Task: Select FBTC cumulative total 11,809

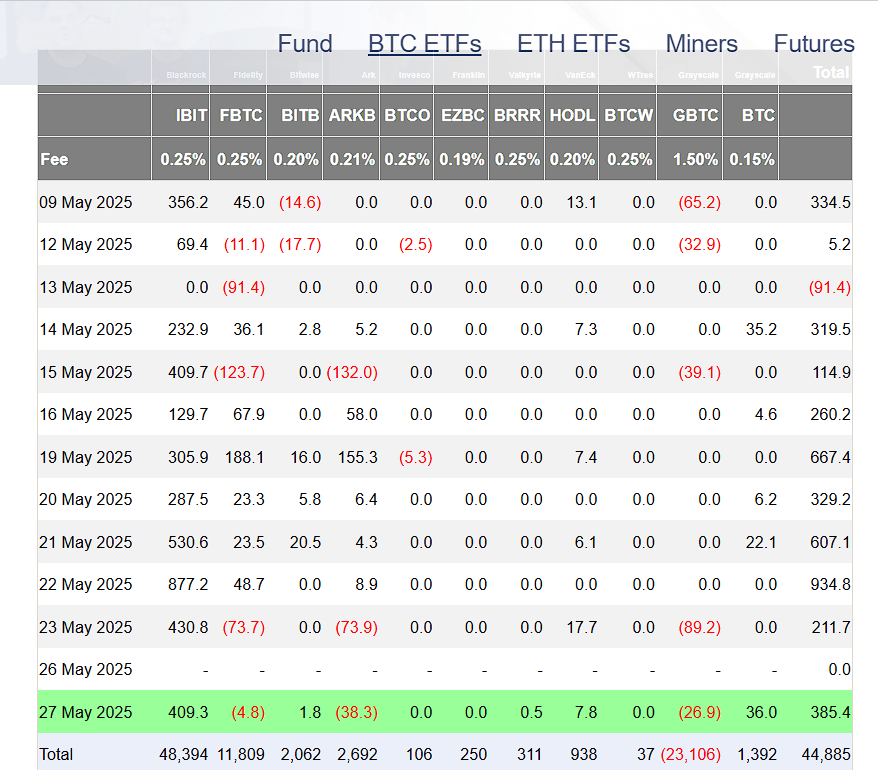Action: 241,755
